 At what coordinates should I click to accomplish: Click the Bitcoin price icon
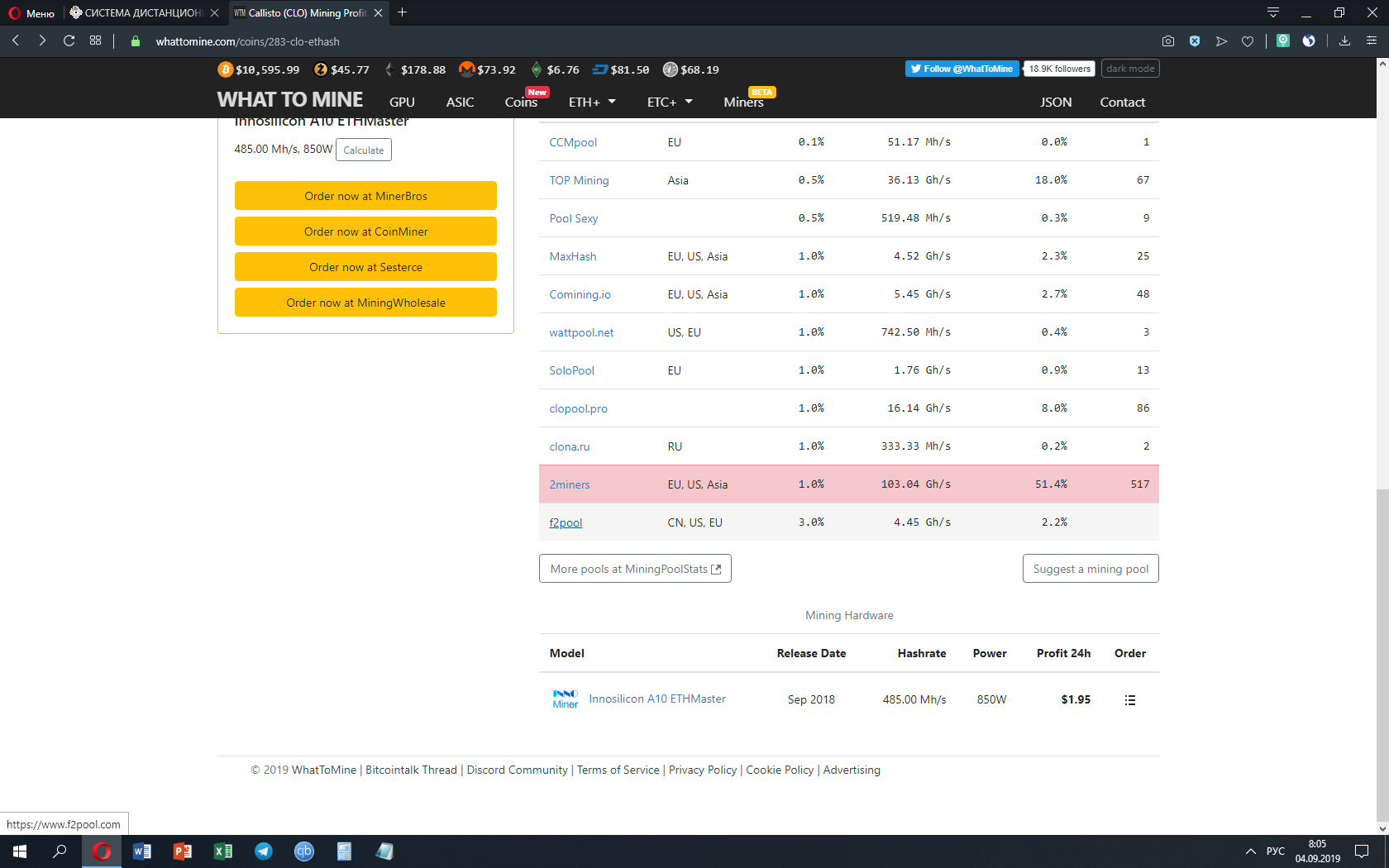click(225, 69)
